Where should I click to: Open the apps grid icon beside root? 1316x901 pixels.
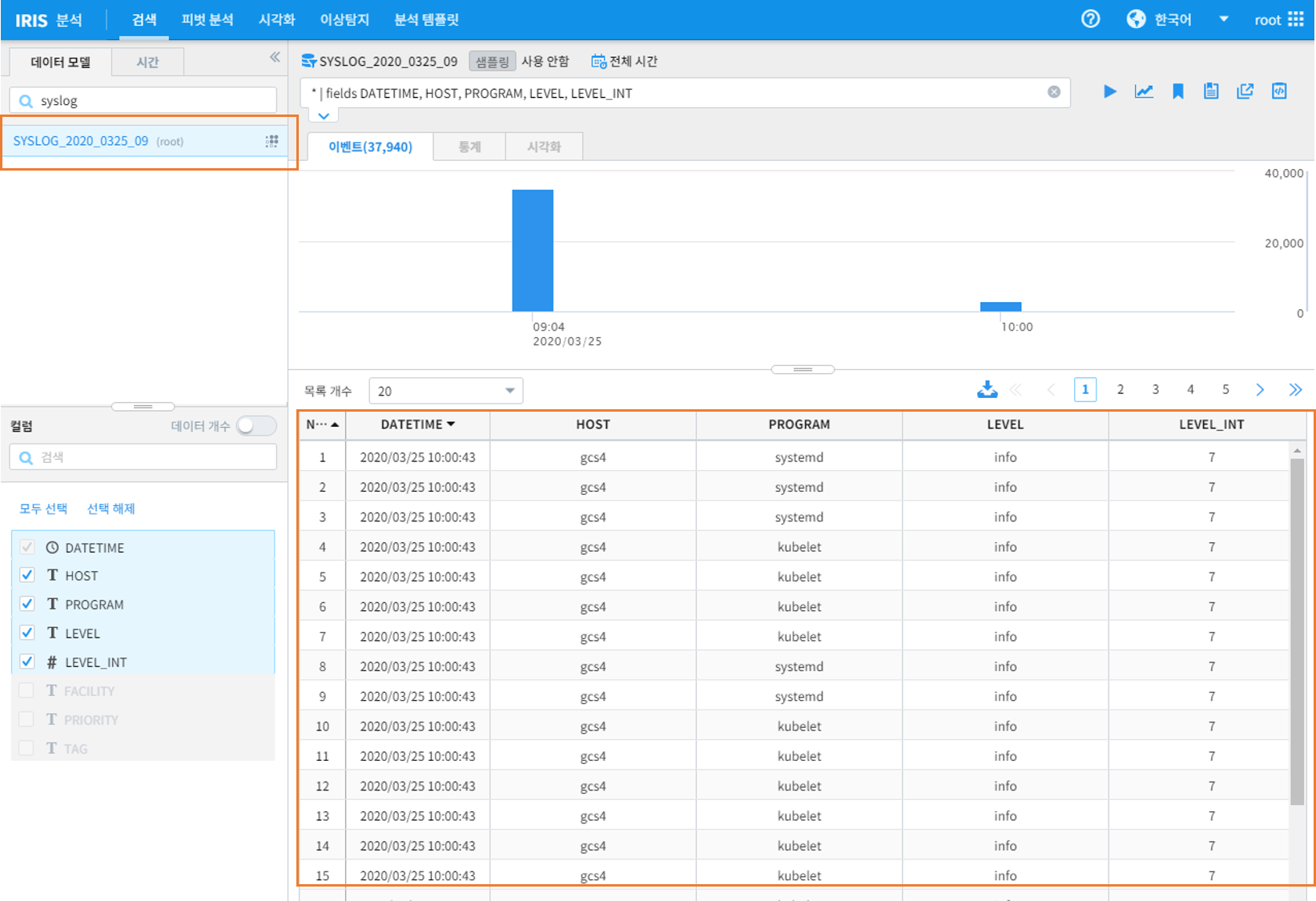tap(1296, 19)
